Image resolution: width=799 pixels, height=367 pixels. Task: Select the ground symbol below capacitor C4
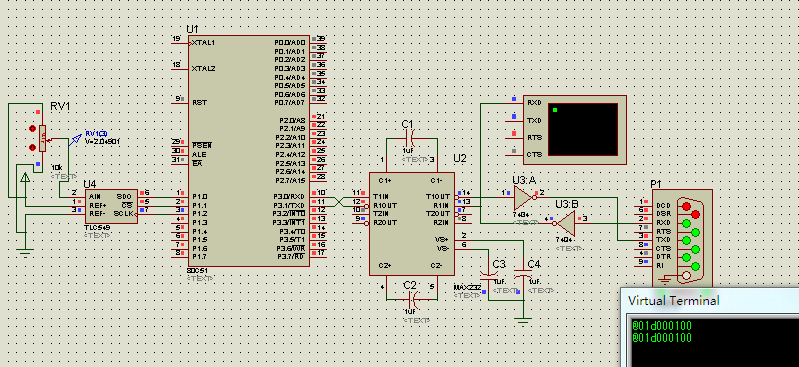(x=523, y=321)
